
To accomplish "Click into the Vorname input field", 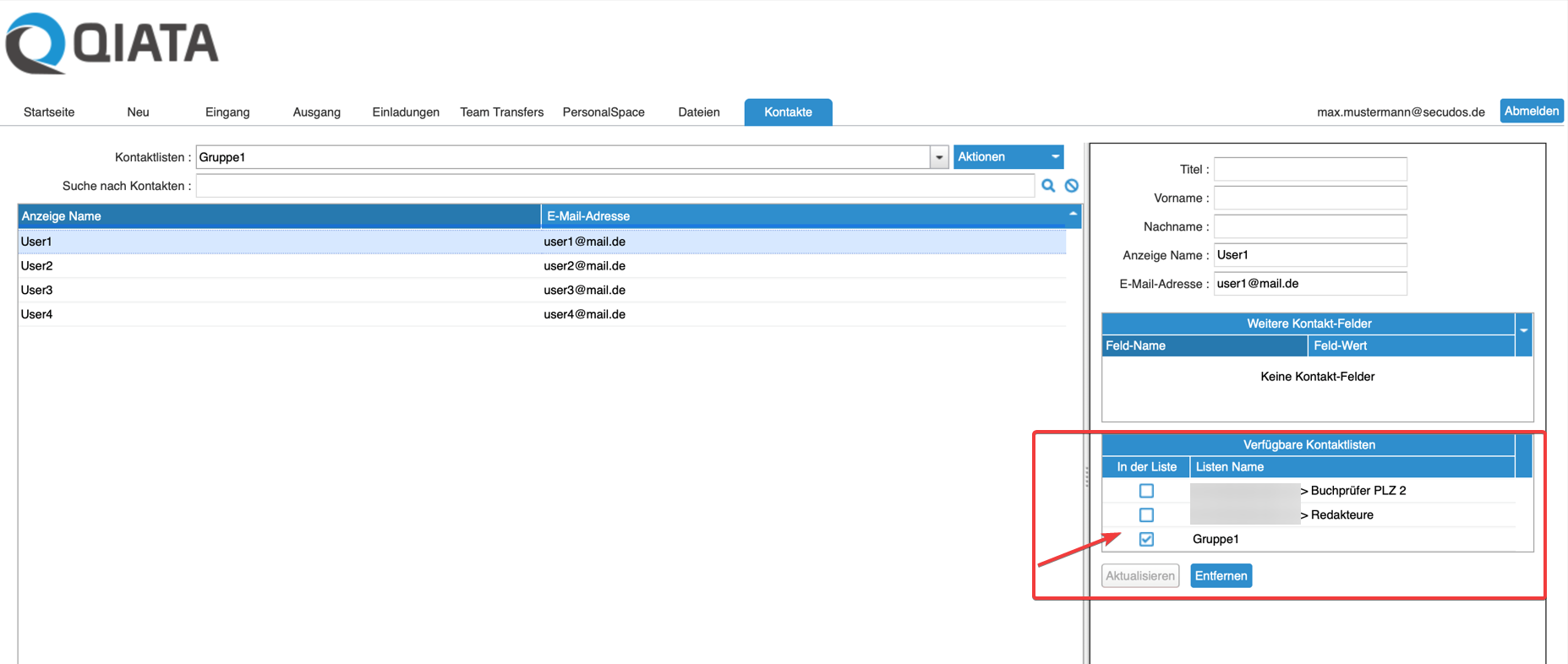I will pos(1310,198).
